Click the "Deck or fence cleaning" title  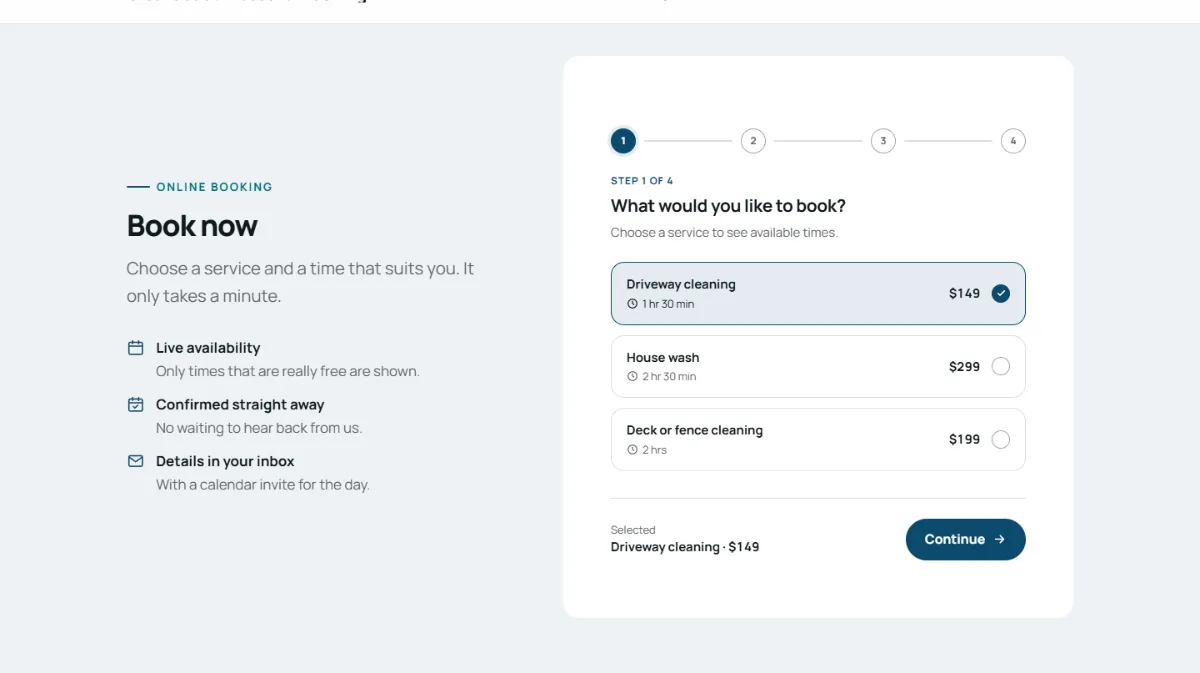coord(695,430)
